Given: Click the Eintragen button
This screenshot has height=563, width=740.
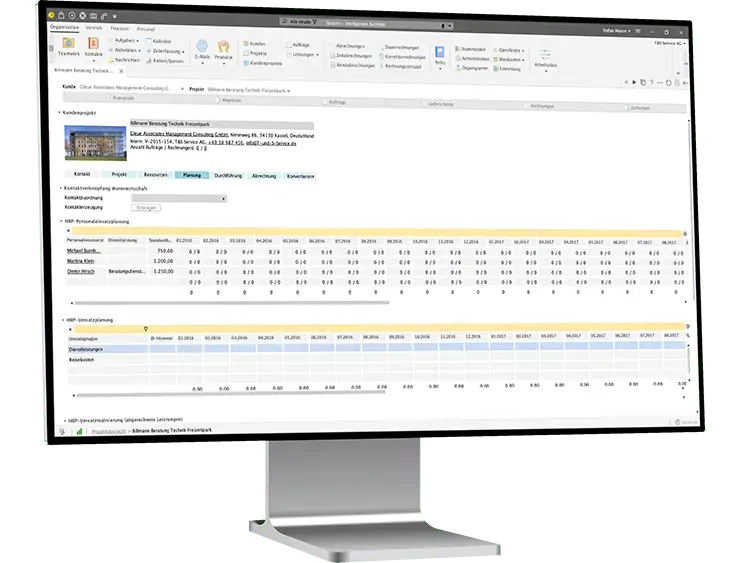Looking at the screenshot, I should tap(146, 208).
